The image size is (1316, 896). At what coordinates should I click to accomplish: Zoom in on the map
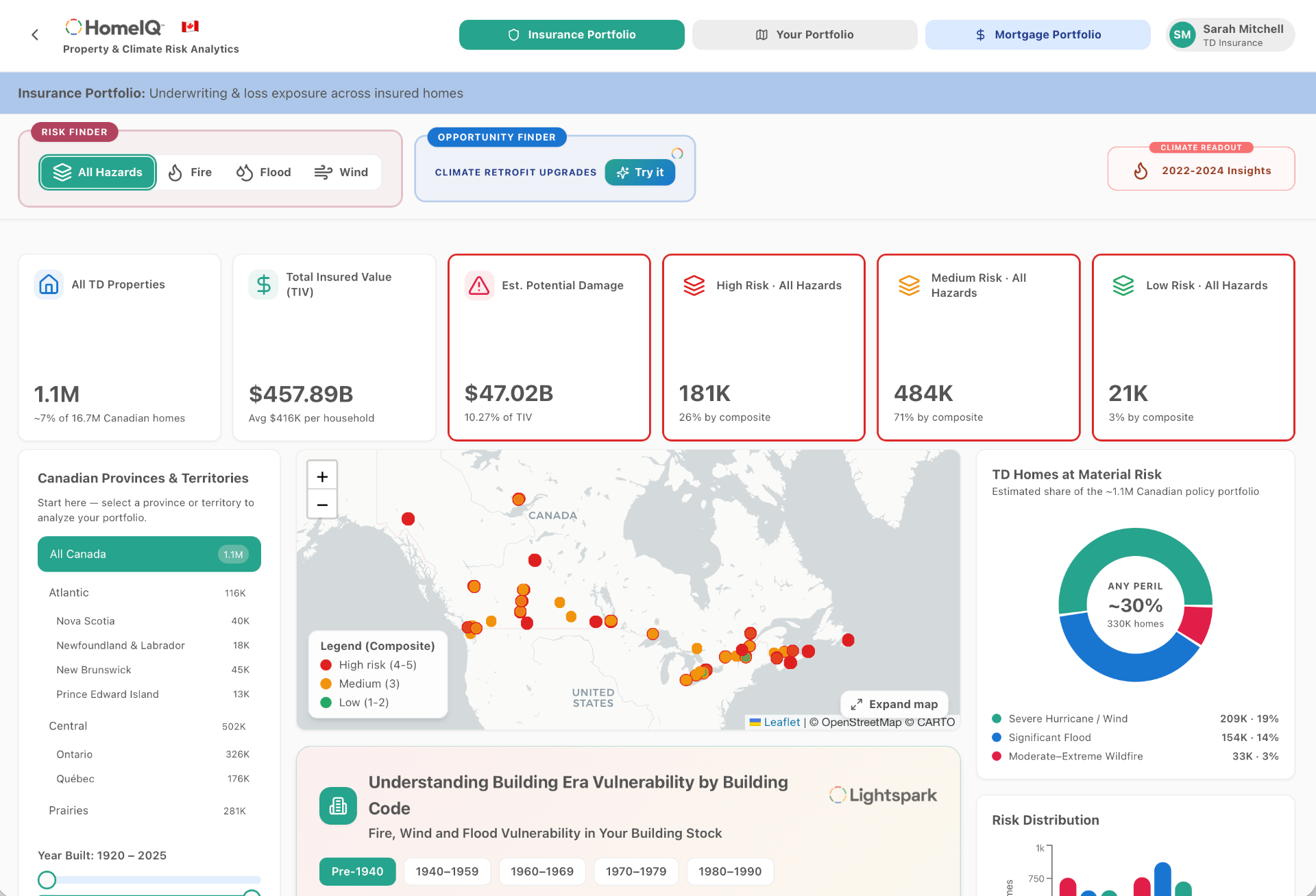322,476
